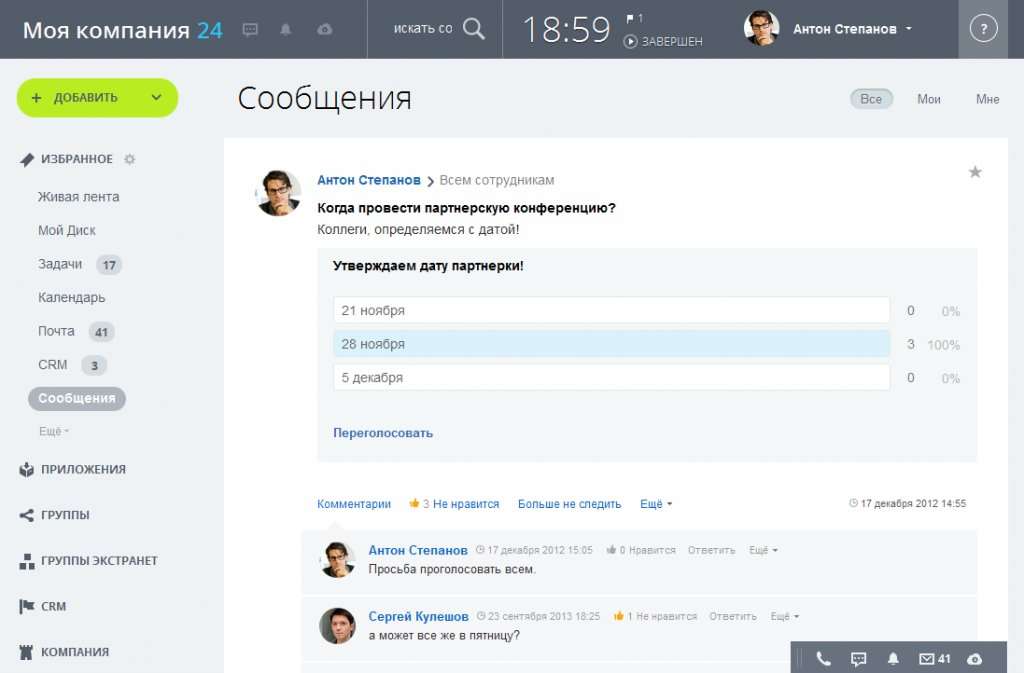Open Календарь in sidebar
The width and height of the screenshot is (1024, 673).
point(71,298)
